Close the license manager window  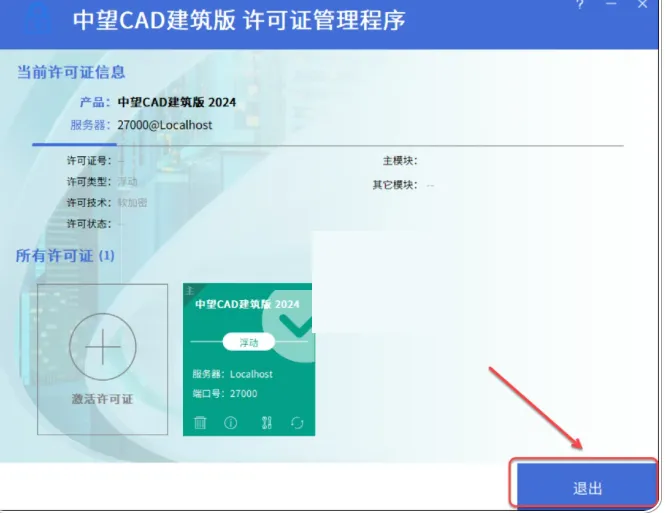pos(642,4)
